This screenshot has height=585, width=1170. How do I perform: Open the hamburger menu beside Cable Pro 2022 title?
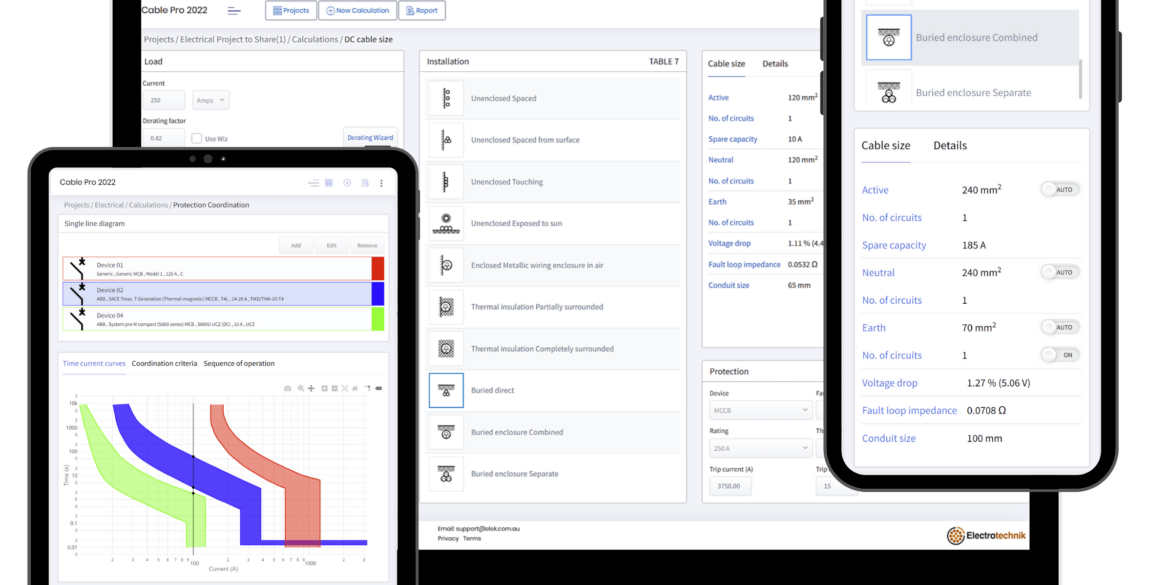pyautogui.click(x=234, y=10)
